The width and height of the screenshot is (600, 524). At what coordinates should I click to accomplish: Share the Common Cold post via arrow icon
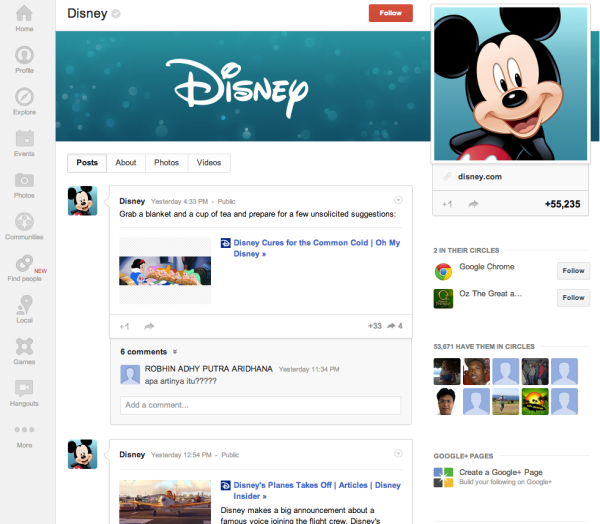point(149,326)
